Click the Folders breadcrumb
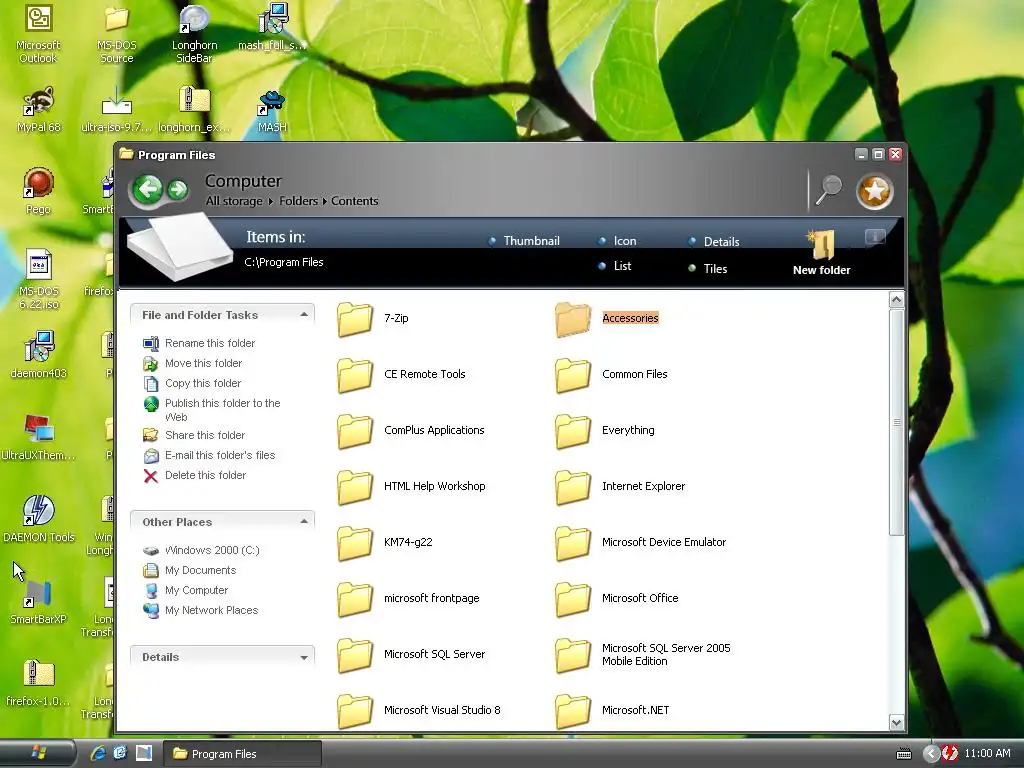 click(298, 201)
